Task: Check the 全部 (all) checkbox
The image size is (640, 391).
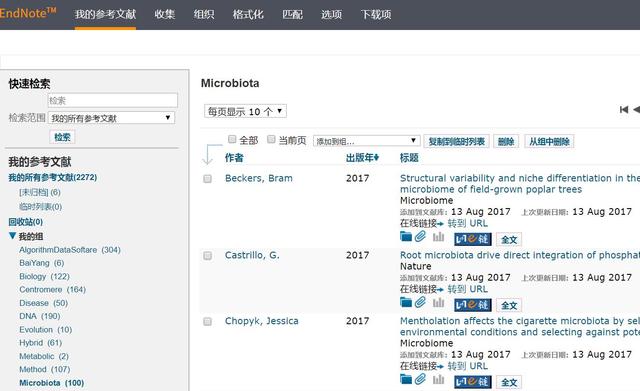Action: coord(232,140)
